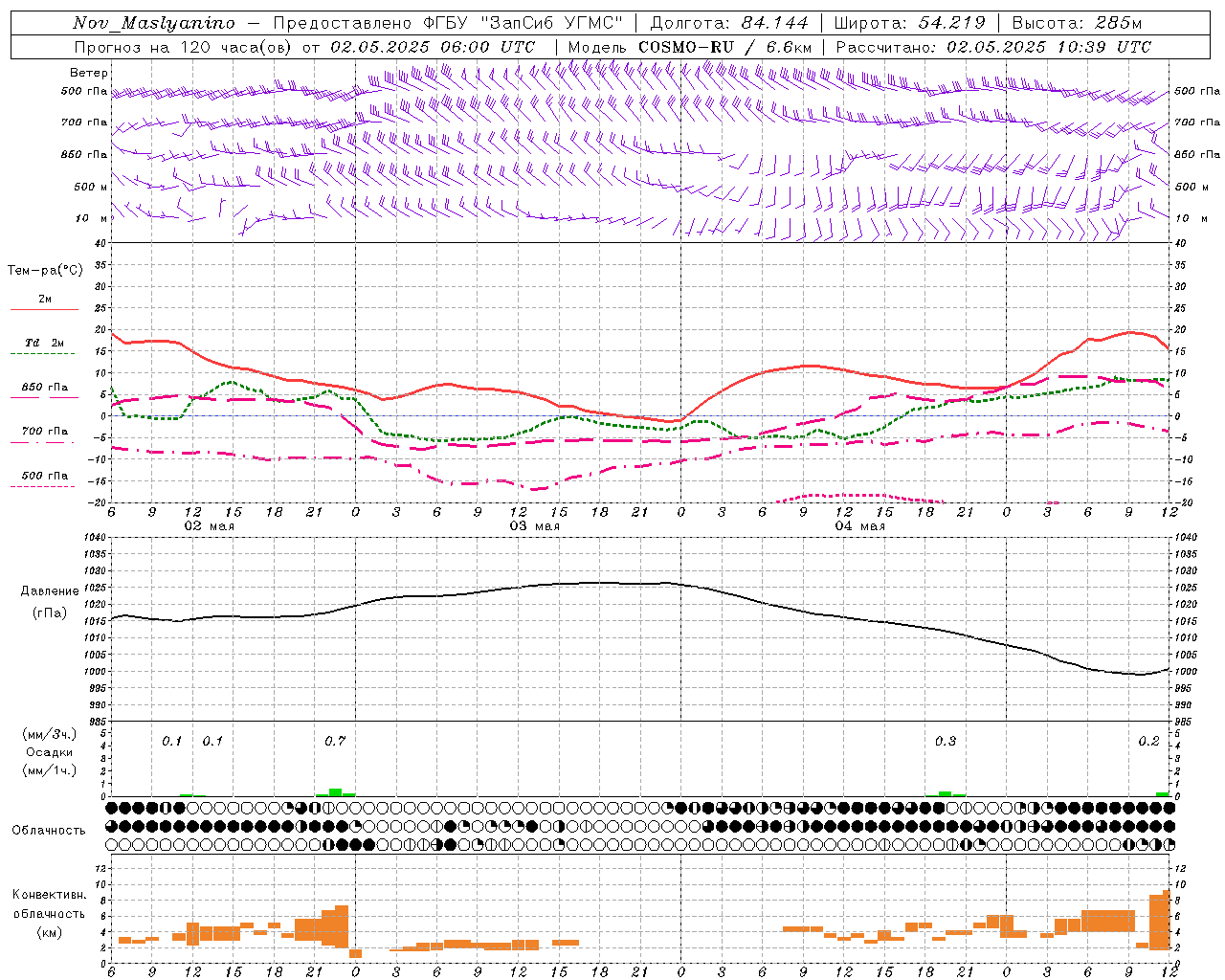Click the 0.7 precipitation amount
Screen dimensions: 1225x980
(x=334, y=742)
